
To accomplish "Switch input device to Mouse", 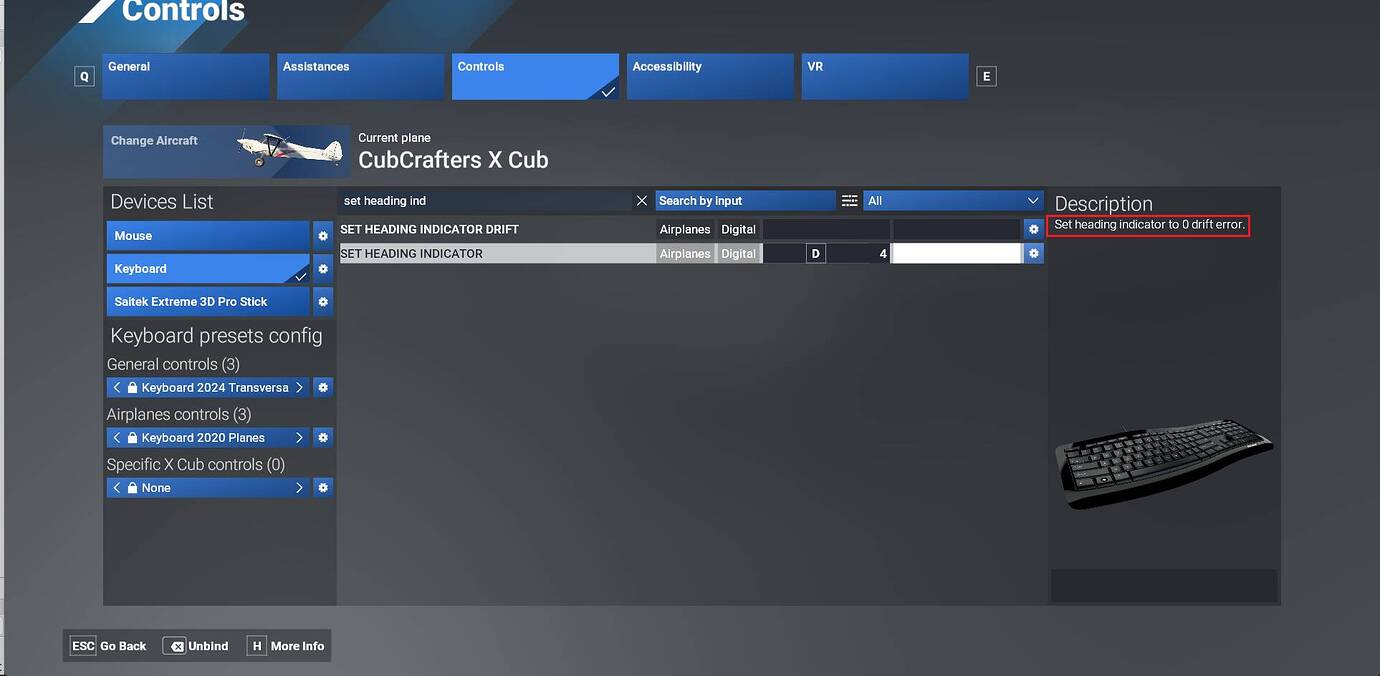I will coord(200,235).
